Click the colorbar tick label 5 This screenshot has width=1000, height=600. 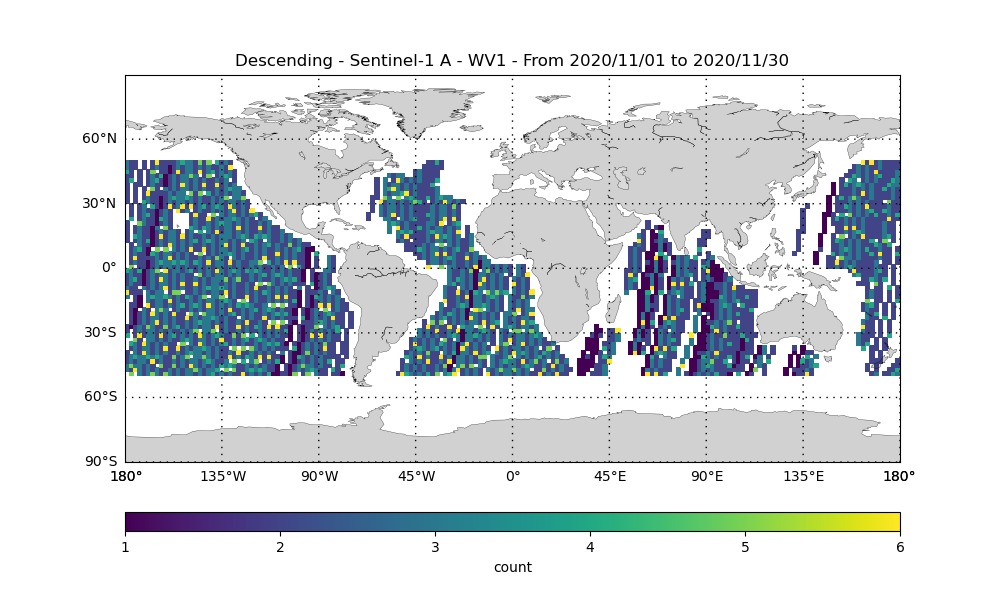click(x=745, y=547)
